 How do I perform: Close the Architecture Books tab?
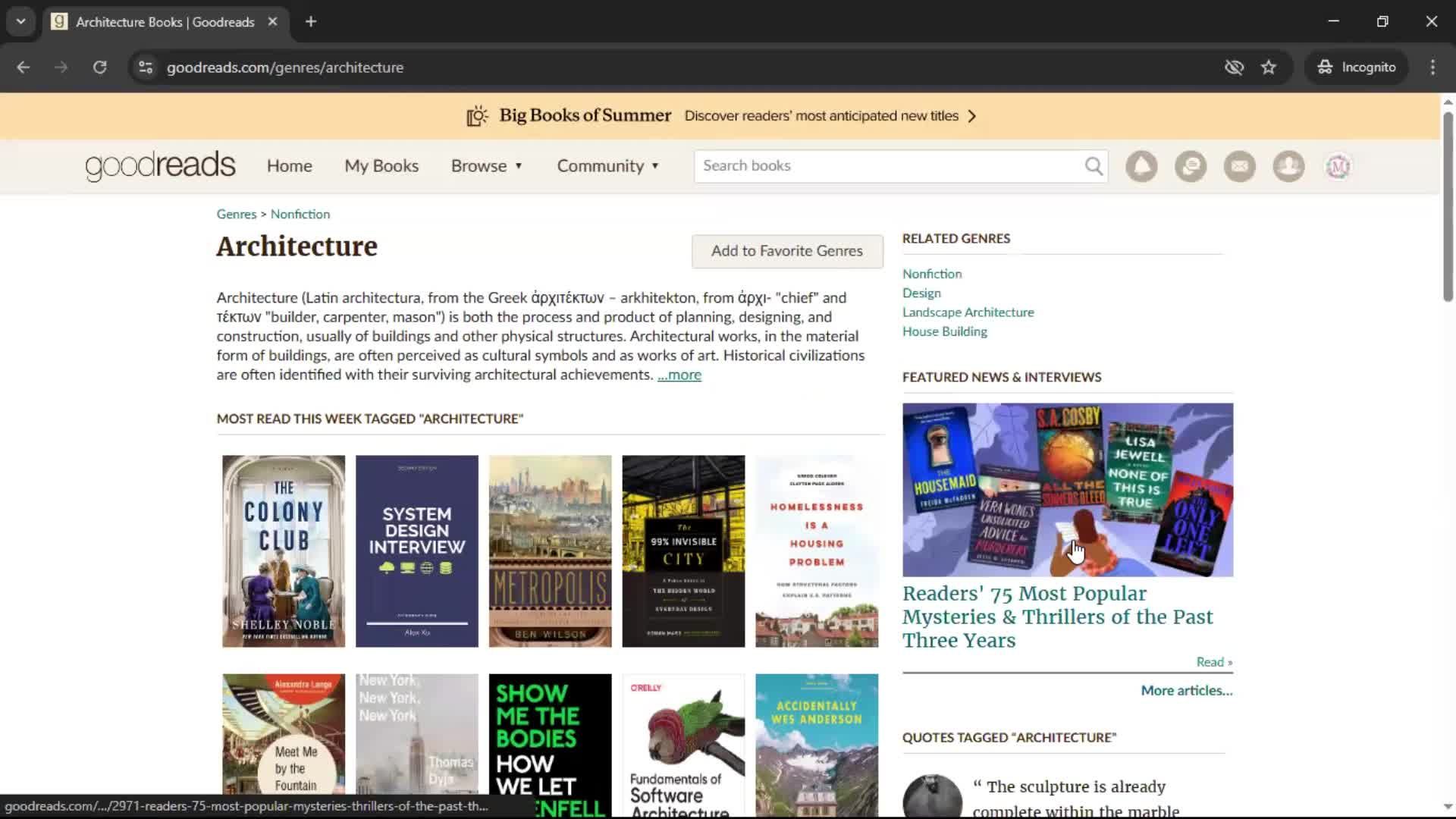[272, 22]
